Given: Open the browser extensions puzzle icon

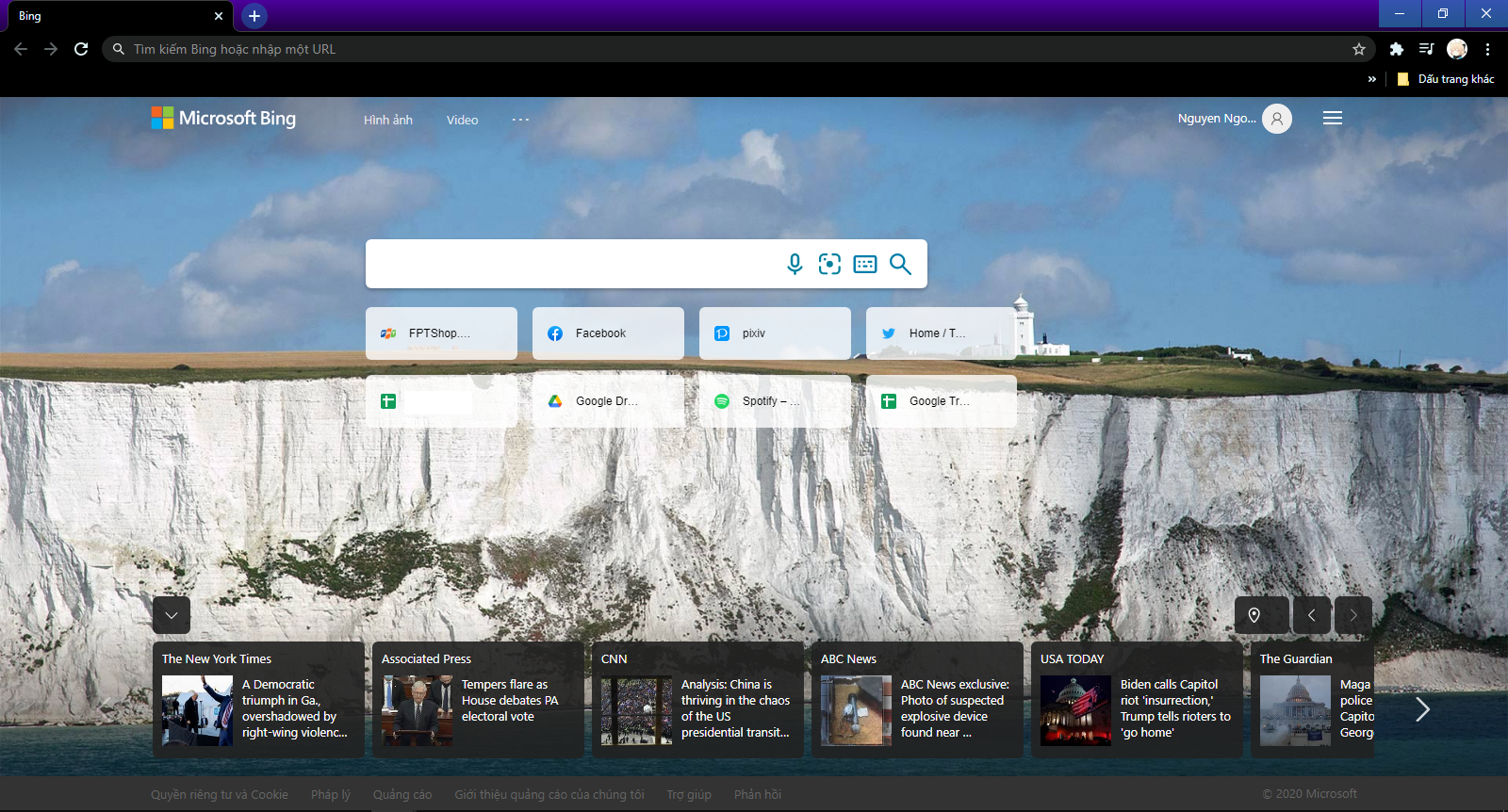Looking at the screenshot, I should pyautogui.click(x=1397, y=49).
